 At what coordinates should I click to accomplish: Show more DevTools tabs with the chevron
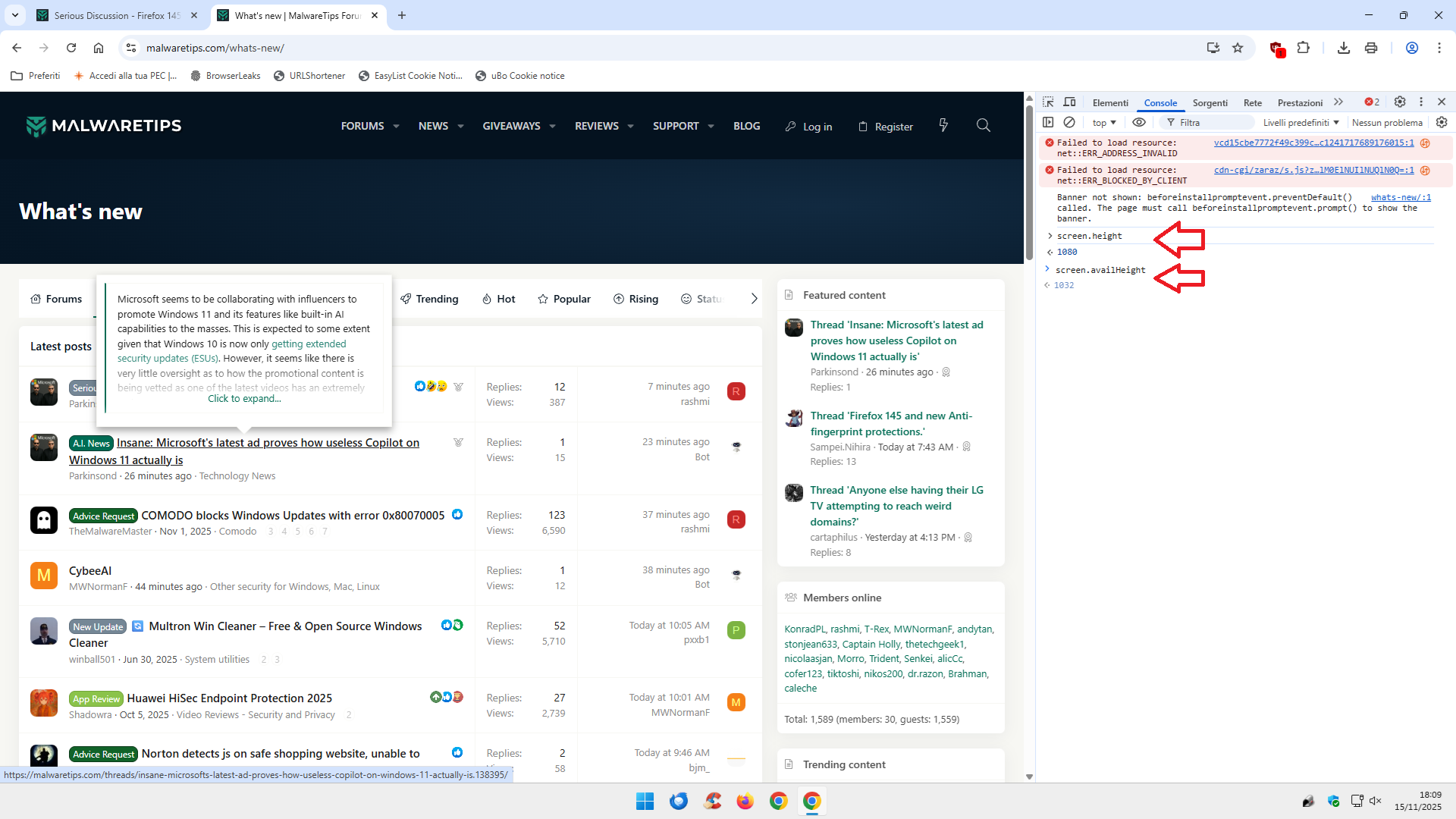click(x=1338, y=102)
